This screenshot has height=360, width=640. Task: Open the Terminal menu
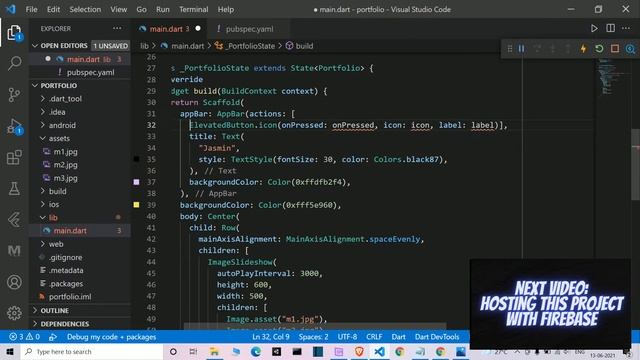point(193,9)
